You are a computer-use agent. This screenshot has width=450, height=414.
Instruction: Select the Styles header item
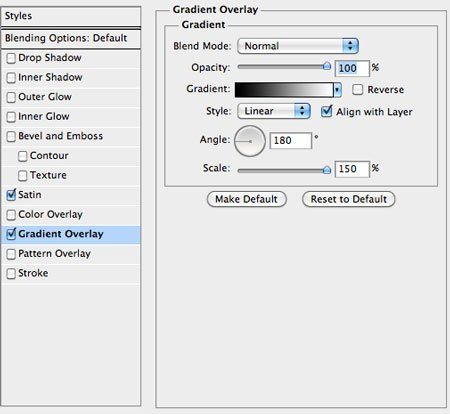[71, 17]
